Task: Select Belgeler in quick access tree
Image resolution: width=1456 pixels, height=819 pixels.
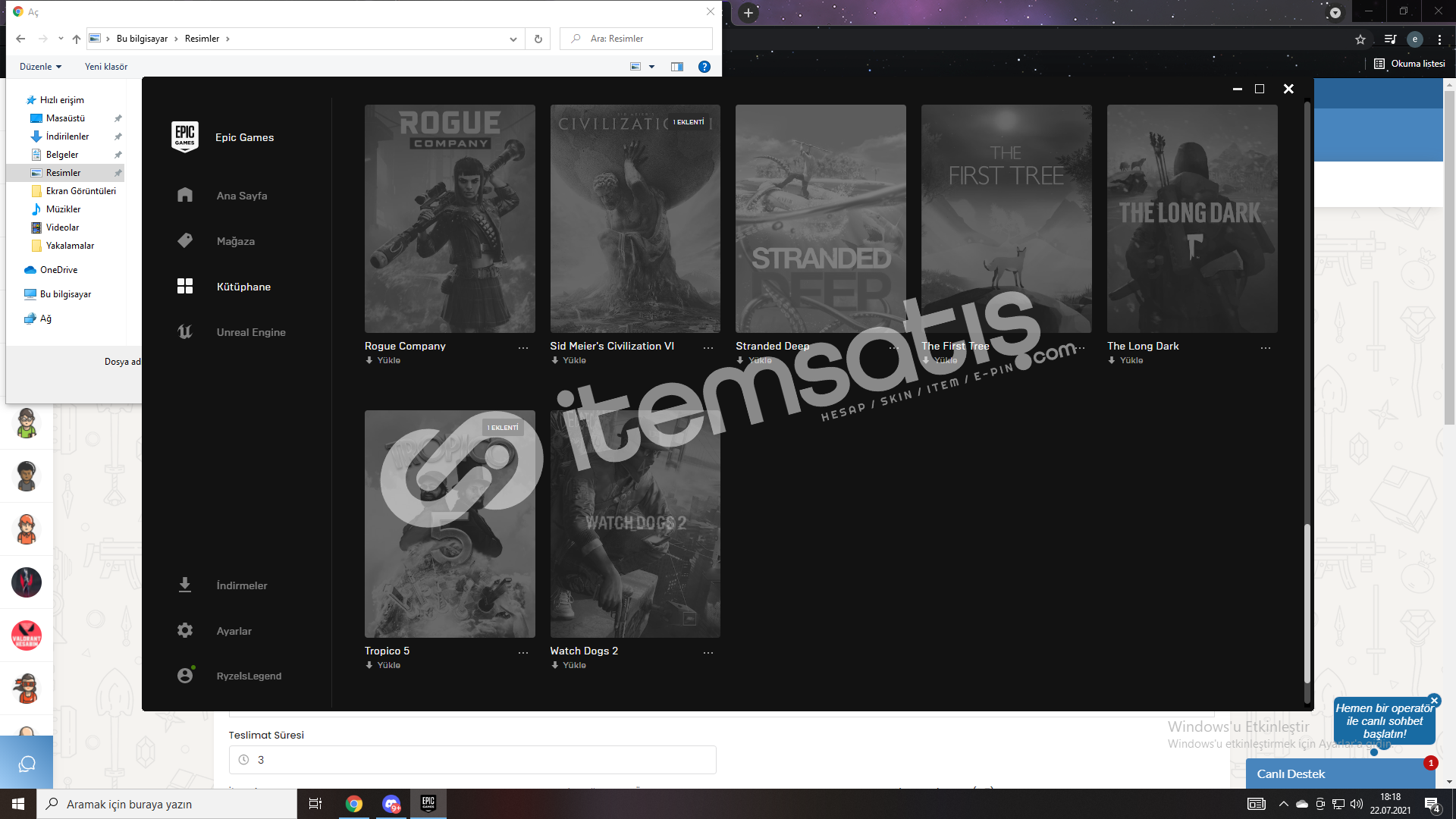Action: click(x=62, y=155)
